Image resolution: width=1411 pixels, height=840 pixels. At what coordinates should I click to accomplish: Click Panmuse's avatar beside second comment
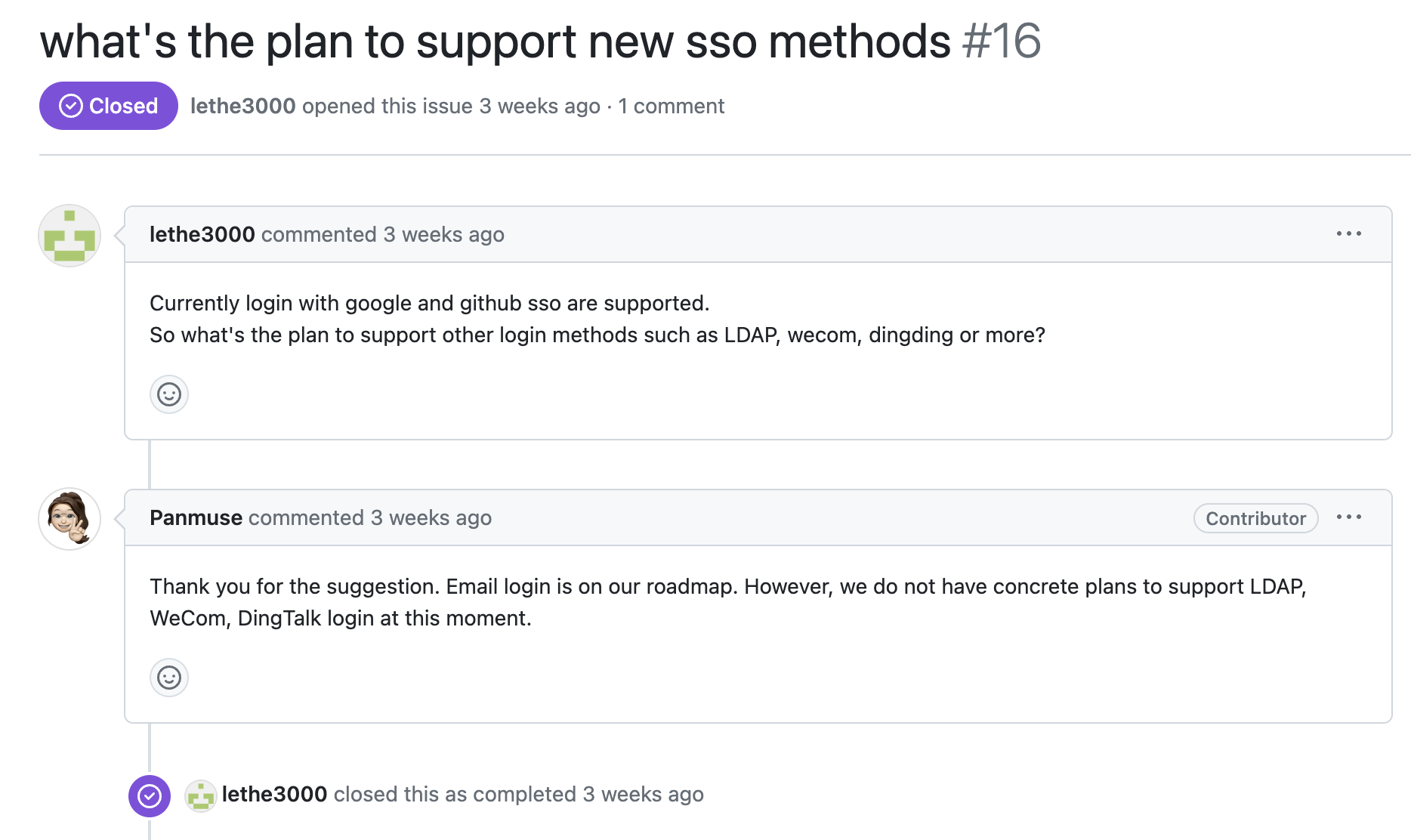[69, 519]
